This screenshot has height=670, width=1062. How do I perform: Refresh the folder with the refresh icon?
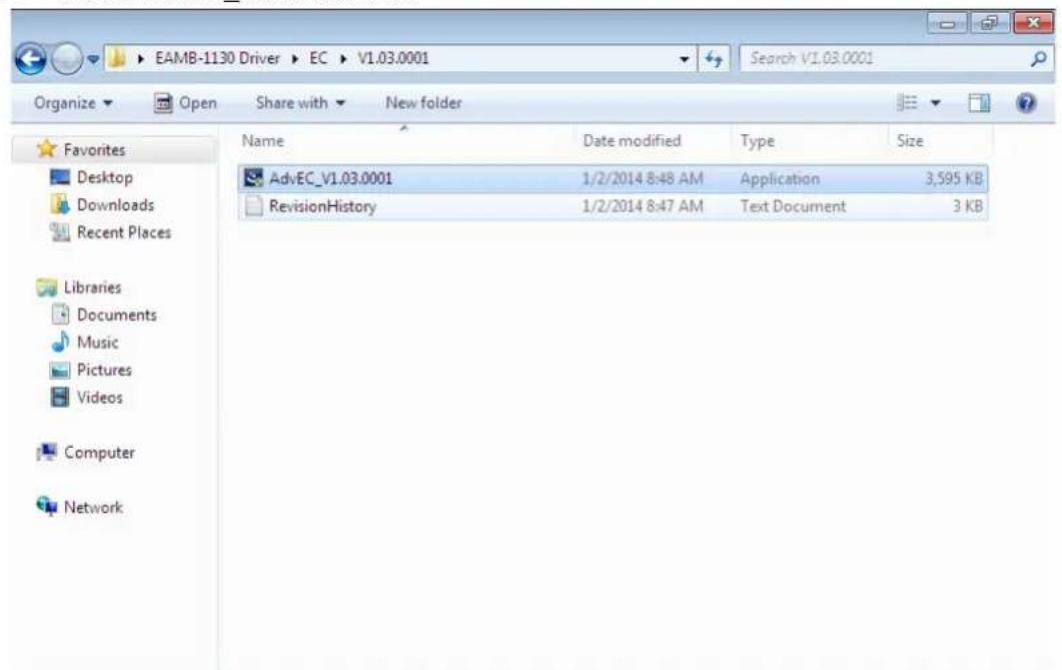[714, 60]
